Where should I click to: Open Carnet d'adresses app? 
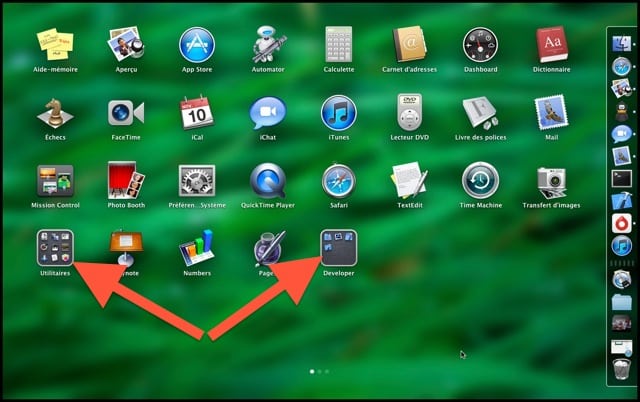[x=409, y=44]
